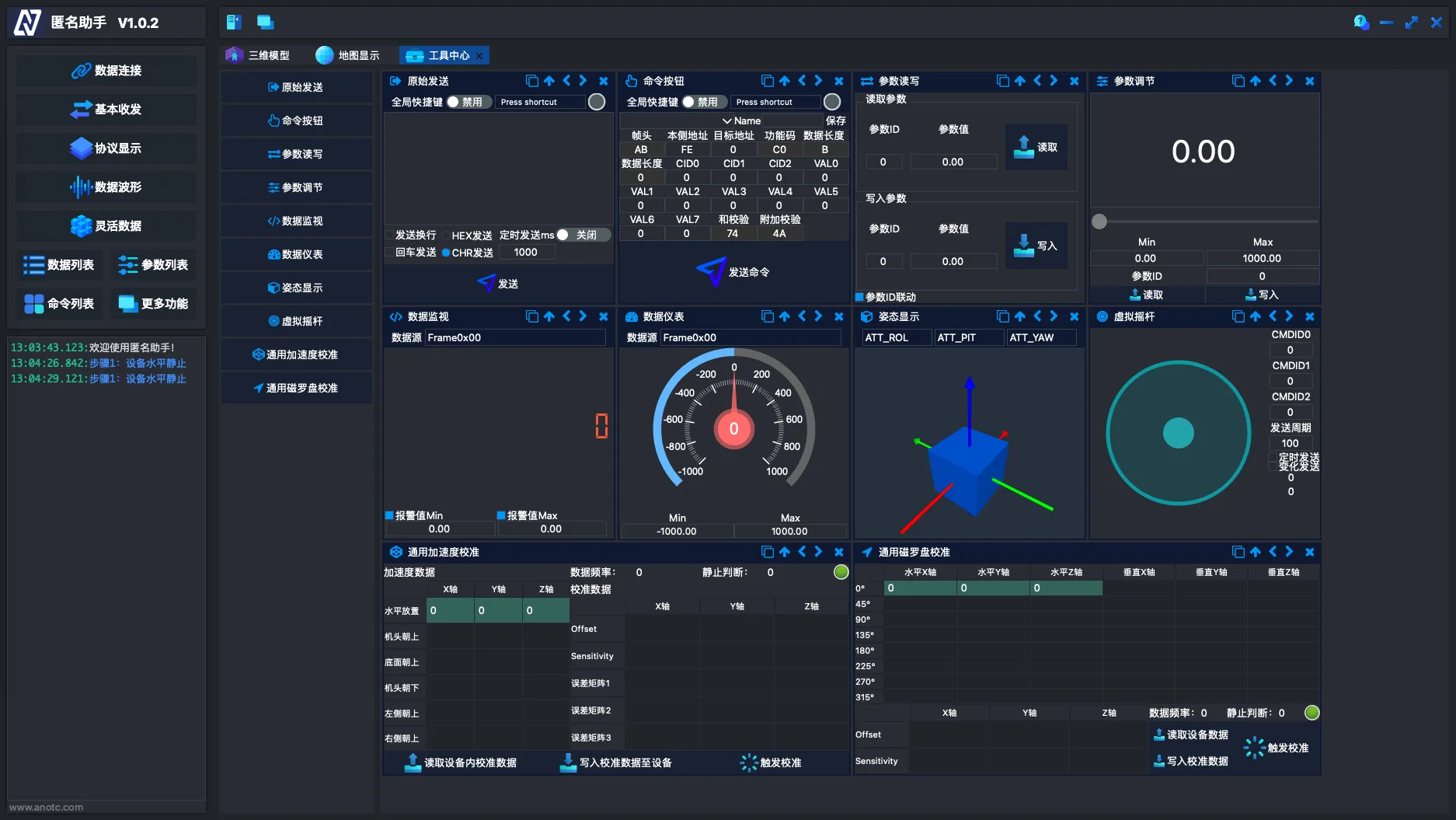Move the 参数调节 panel up with its arrow

1256,81
